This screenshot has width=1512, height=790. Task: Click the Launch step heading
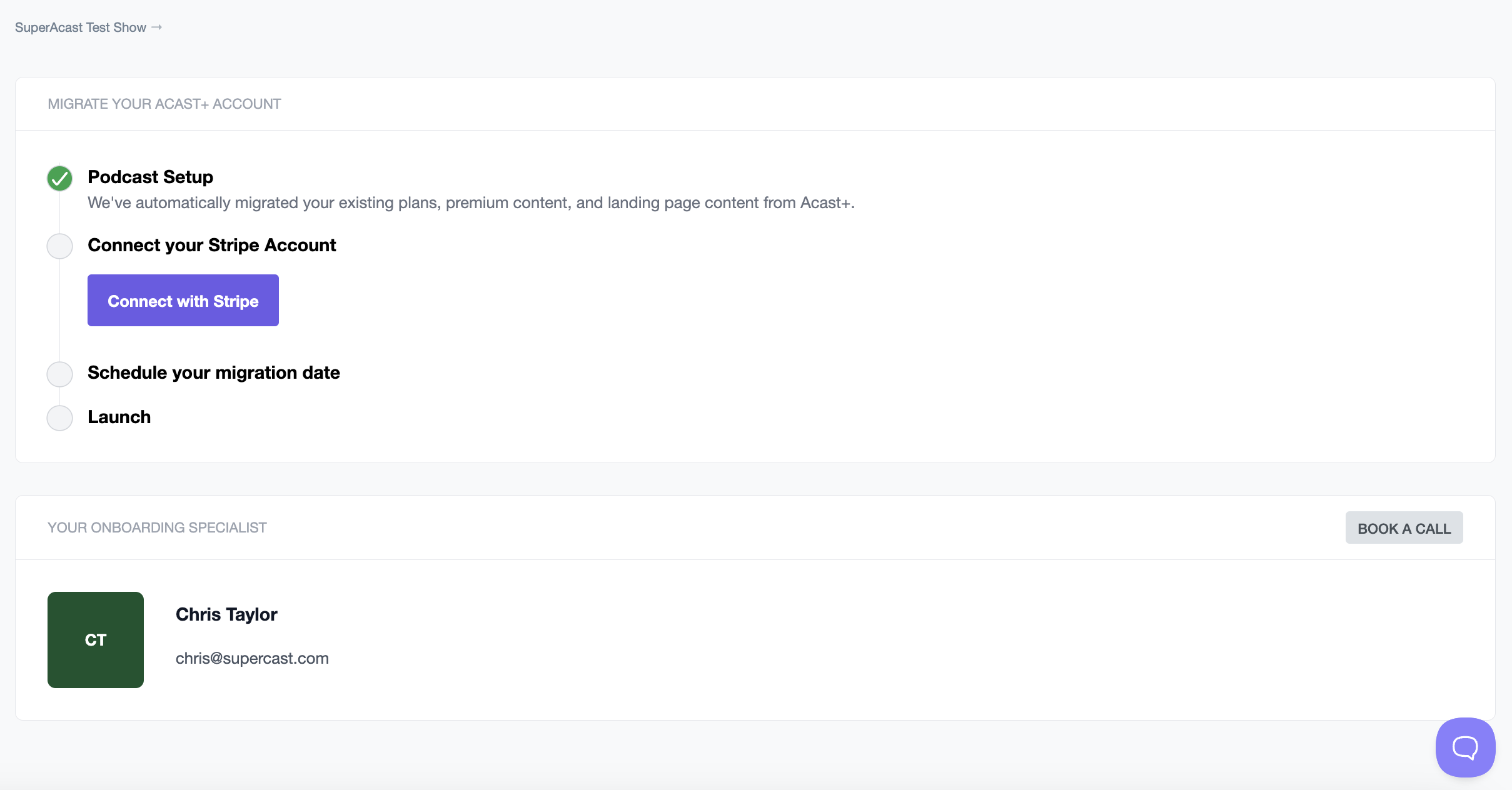[119, 417]
